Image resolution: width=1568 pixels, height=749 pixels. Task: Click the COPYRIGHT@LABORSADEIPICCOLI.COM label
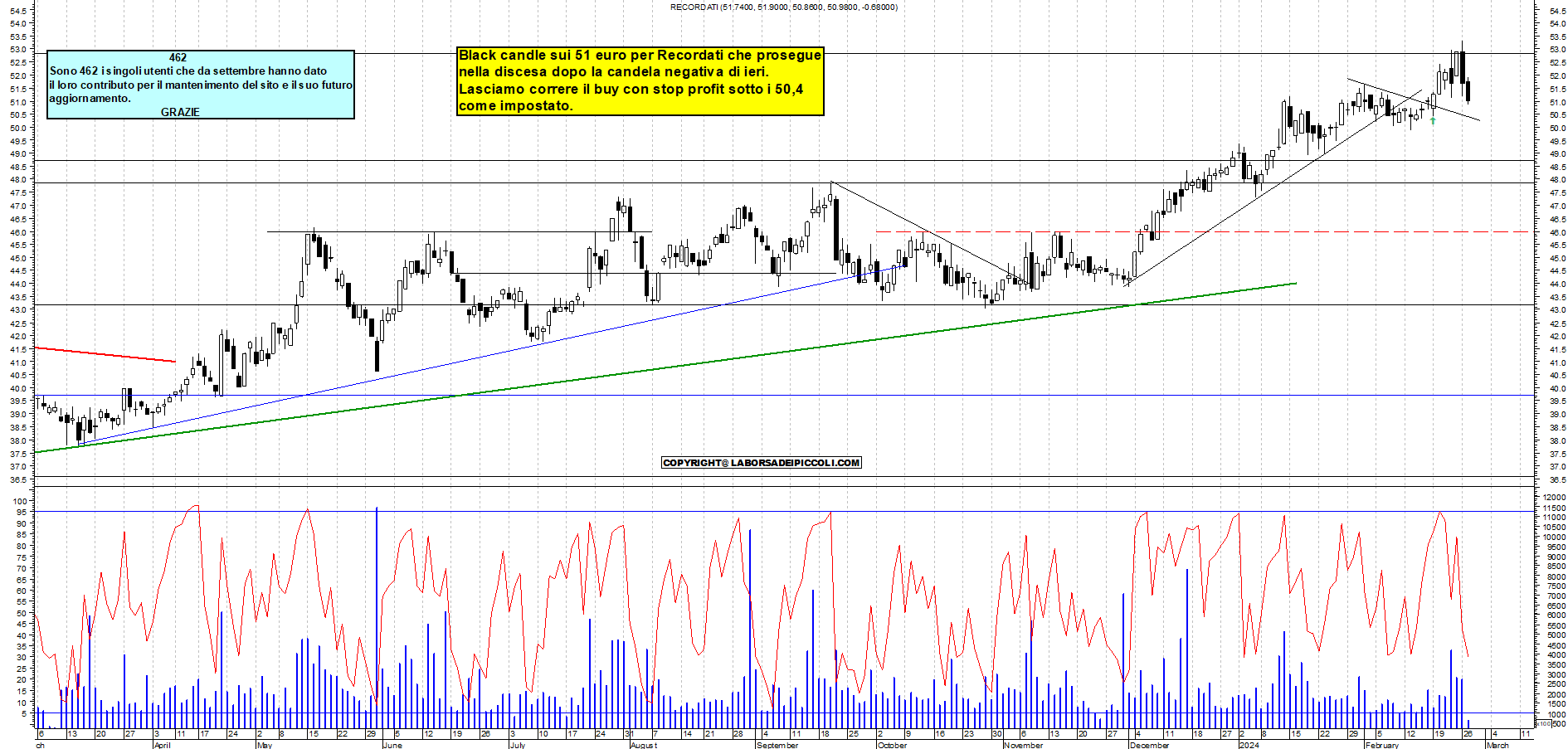[762, 463]
